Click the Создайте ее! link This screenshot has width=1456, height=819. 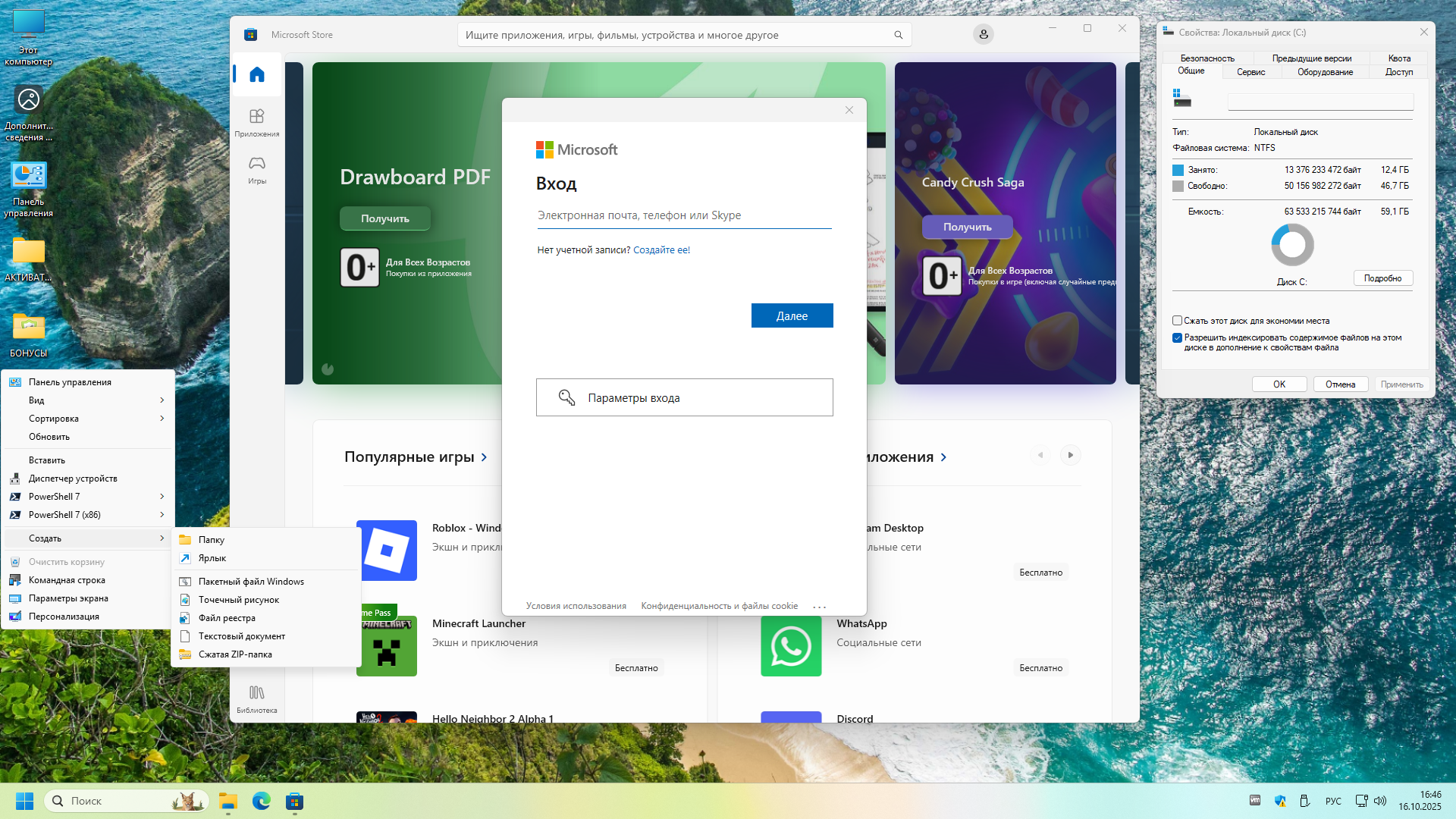pos(661,250)
